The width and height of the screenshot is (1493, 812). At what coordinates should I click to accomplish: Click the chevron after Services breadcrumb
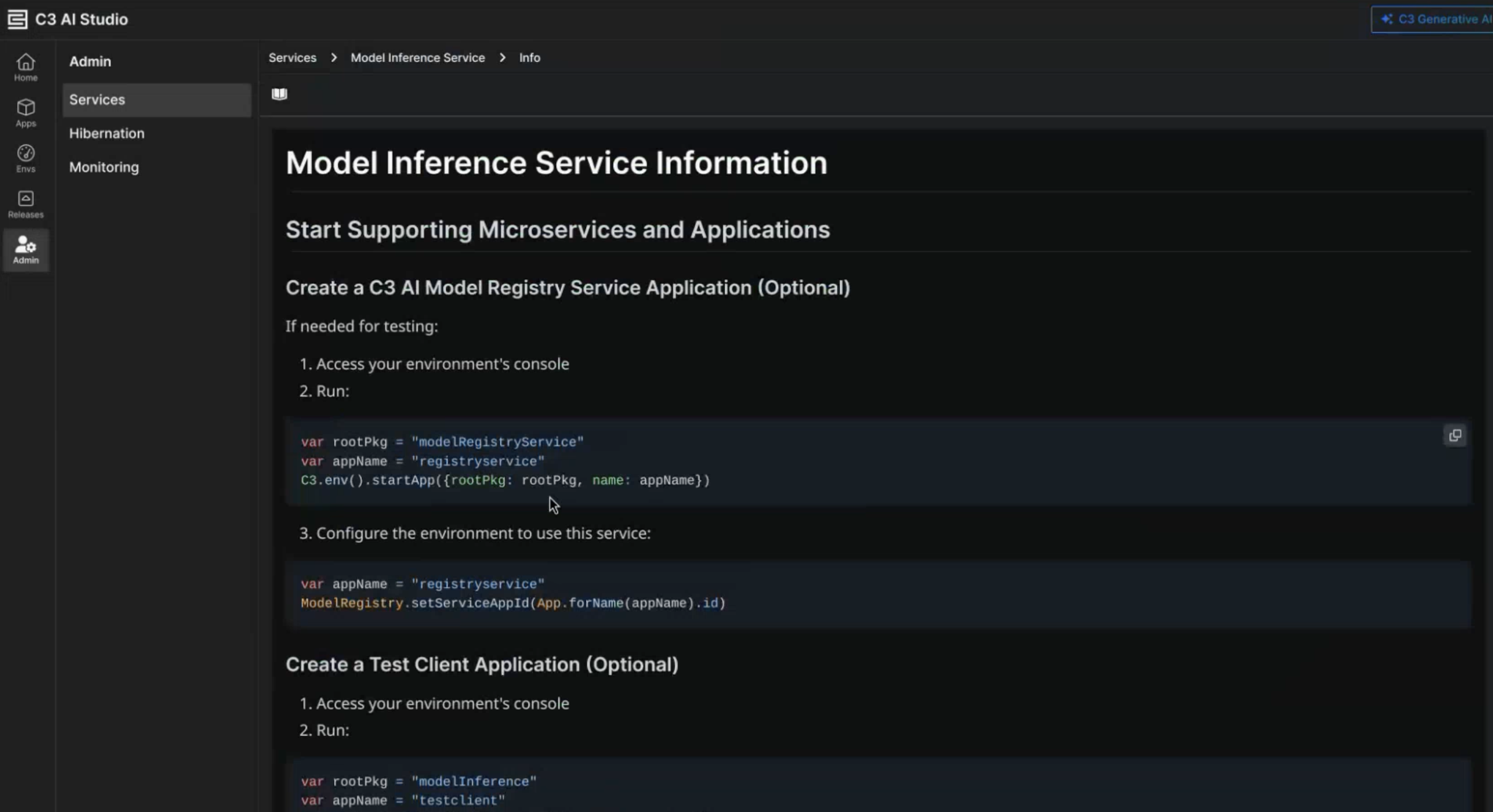tap(334, 58)
